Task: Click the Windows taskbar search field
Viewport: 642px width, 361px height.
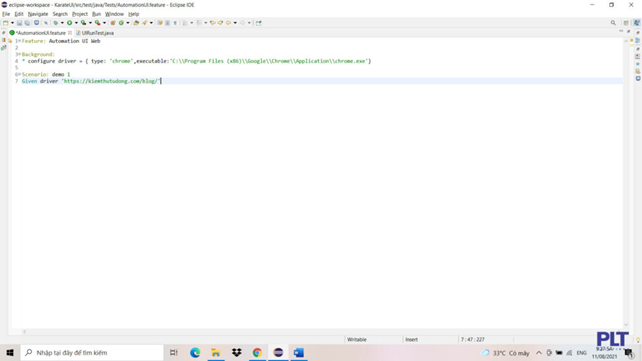Action: tap(92, 352)
